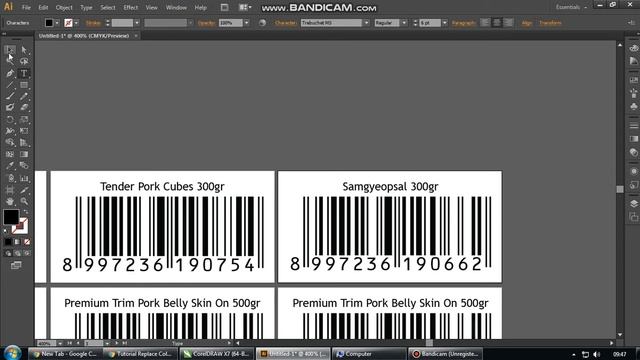Viewport: 640px width, 360px height.
Task: Change Screen Mode at toolbox bottom
Action: [x=16, y=265]
